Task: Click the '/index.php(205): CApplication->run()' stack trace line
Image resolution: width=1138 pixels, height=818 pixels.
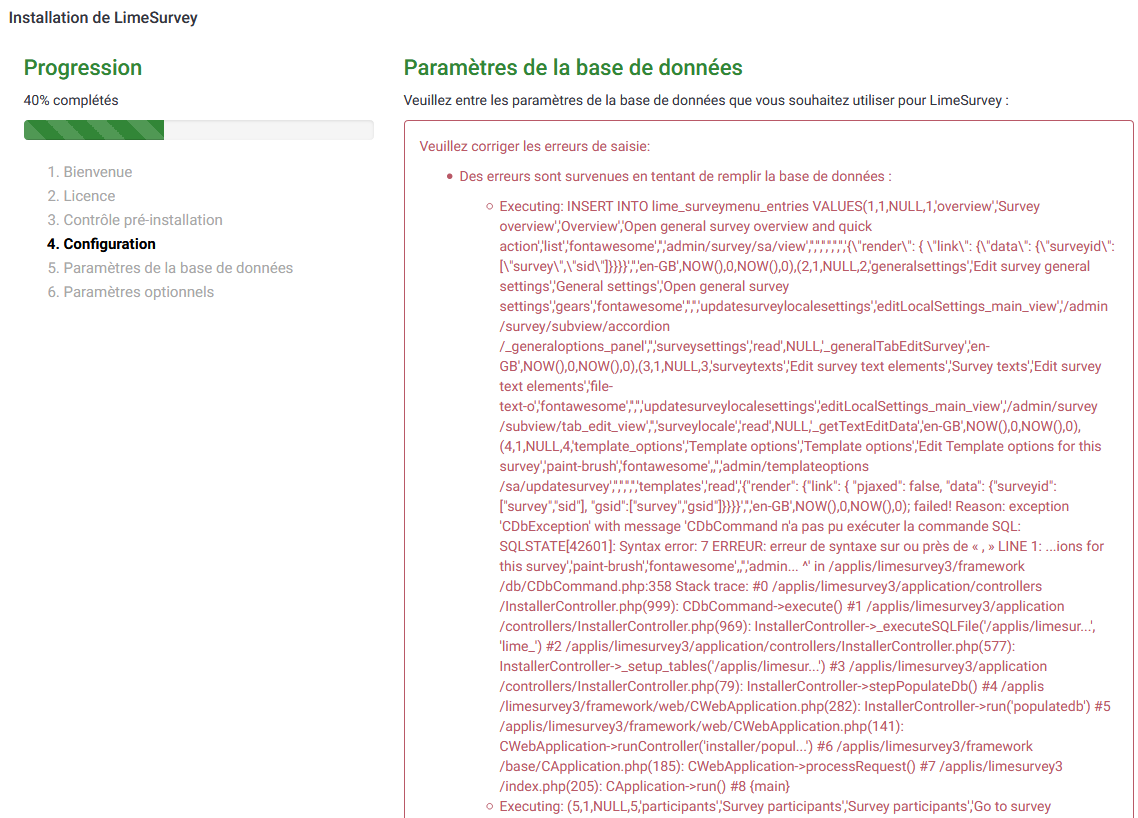Action: [x=644, y=786]
